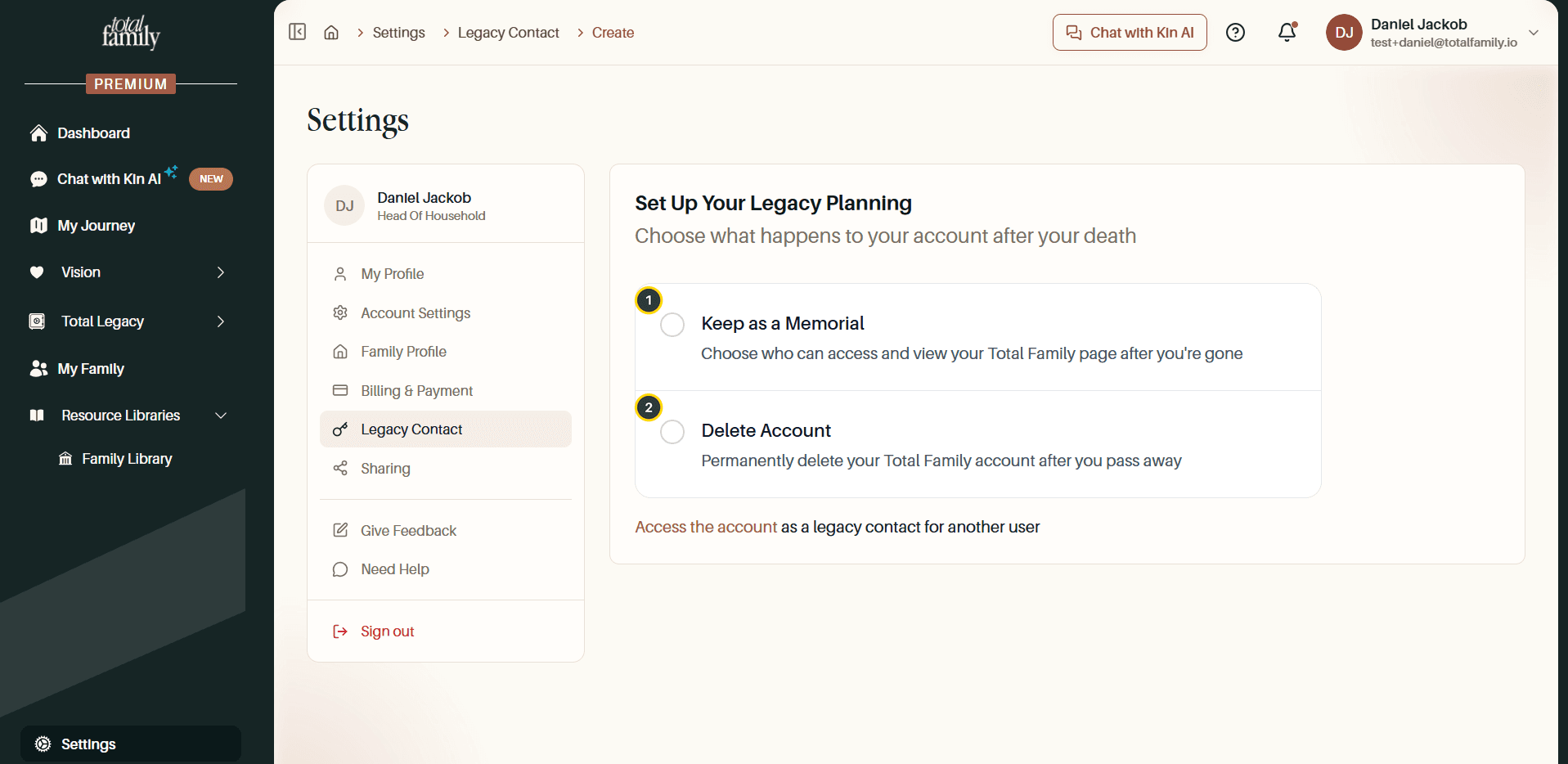1568x764 pixels.
Task: Click the Need Help speech bubble icon
Action: click(x=340, y=569)
